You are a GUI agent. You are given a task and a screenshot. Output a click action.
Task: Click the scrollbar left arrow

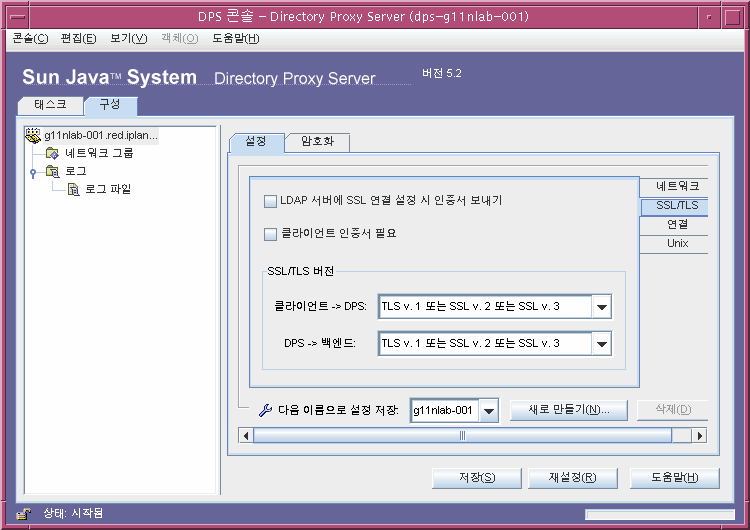[x=246, y=436]
